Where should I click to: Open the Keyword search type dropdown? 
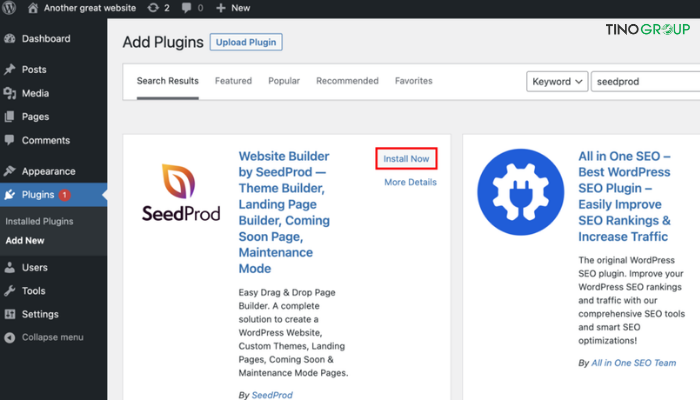(557, 81)
